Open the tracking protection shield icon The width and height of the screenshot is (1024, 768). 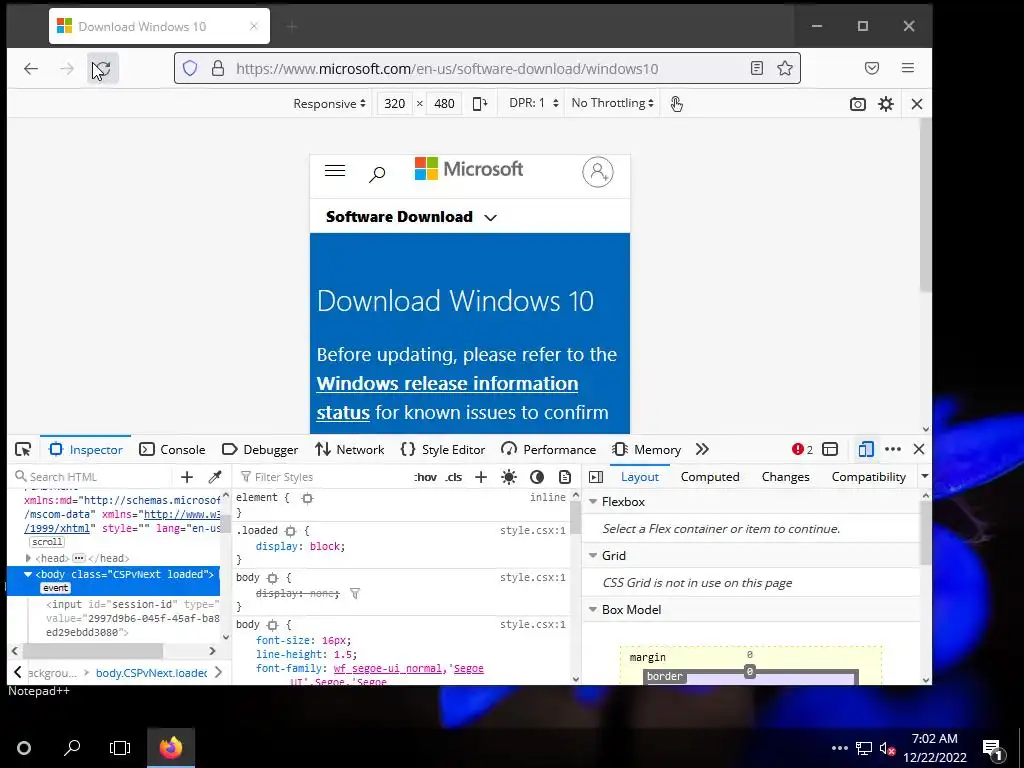(190, 69)
